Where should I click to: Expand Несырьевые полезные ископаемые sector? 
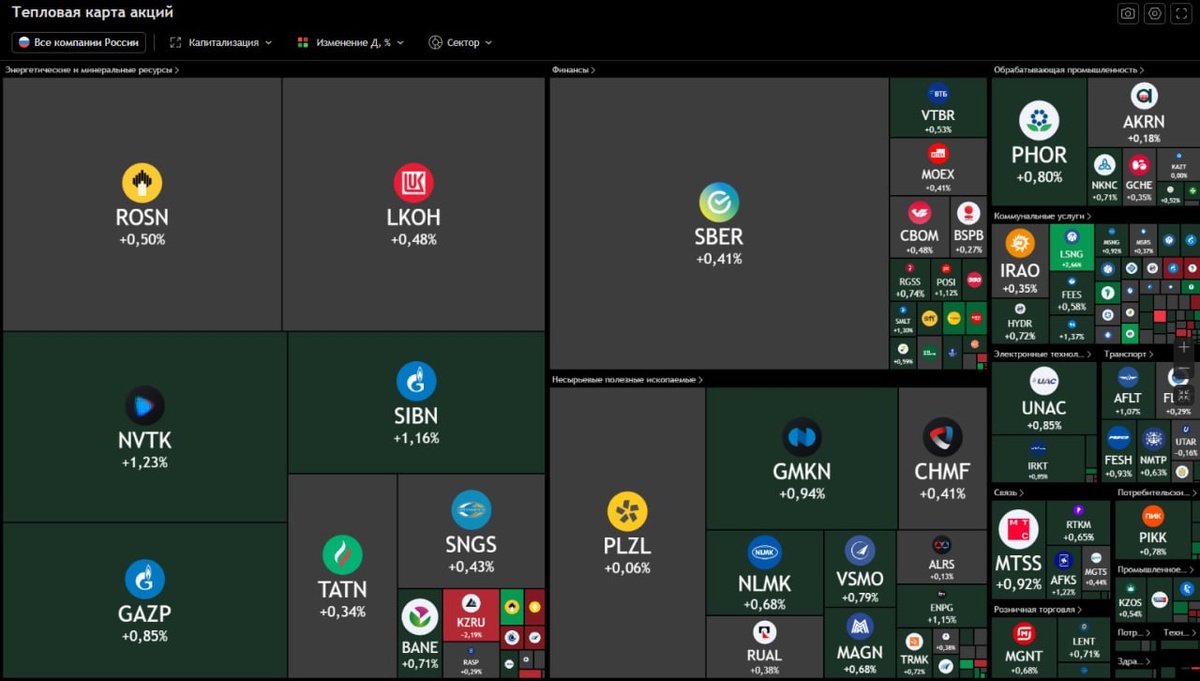point(628,380)
